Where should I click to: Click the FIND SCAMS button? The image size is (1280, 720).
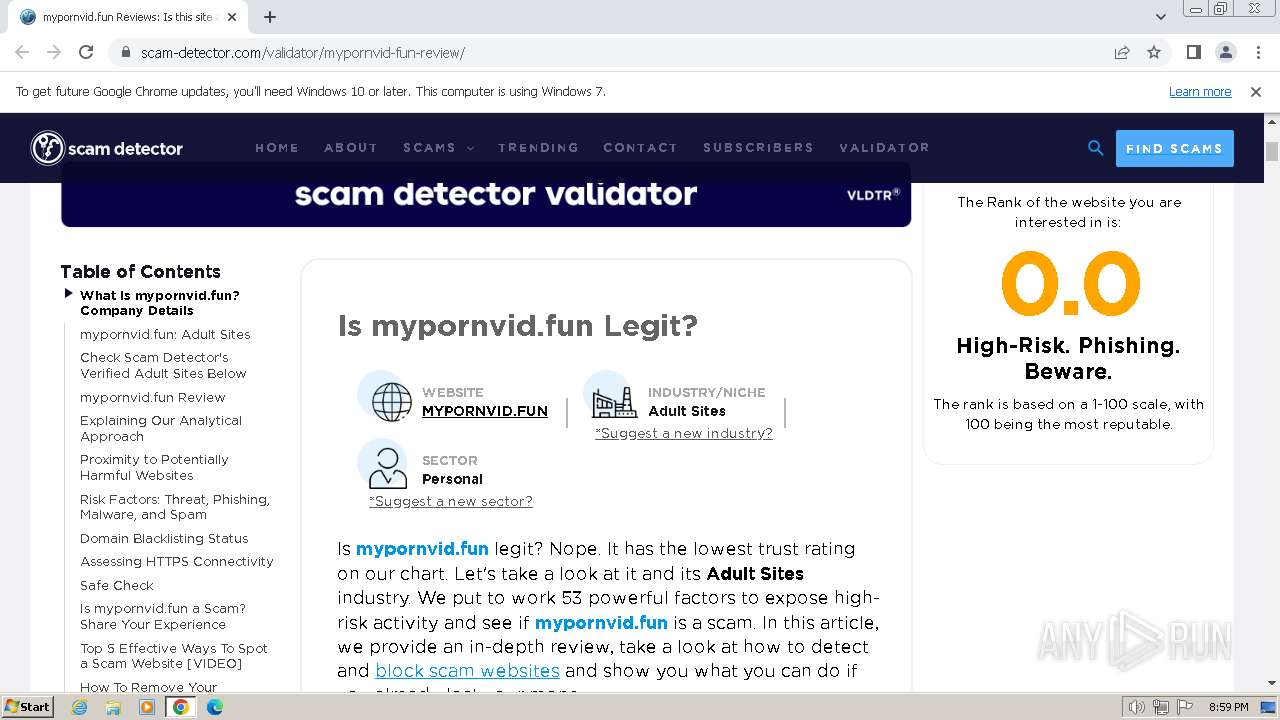coord(1174,148)
